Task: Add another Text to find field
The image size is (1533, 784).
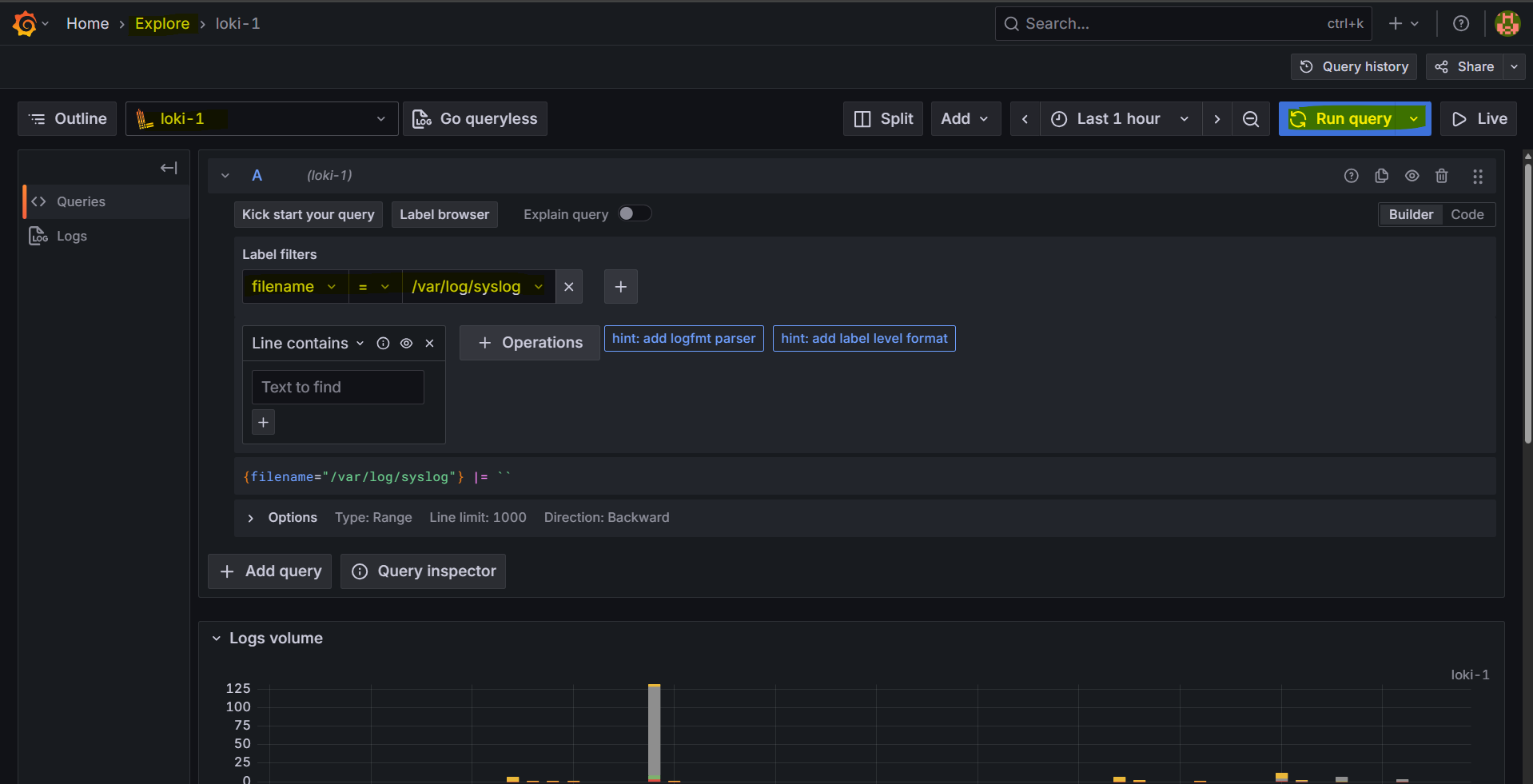Action: click(x=264, y=422)
